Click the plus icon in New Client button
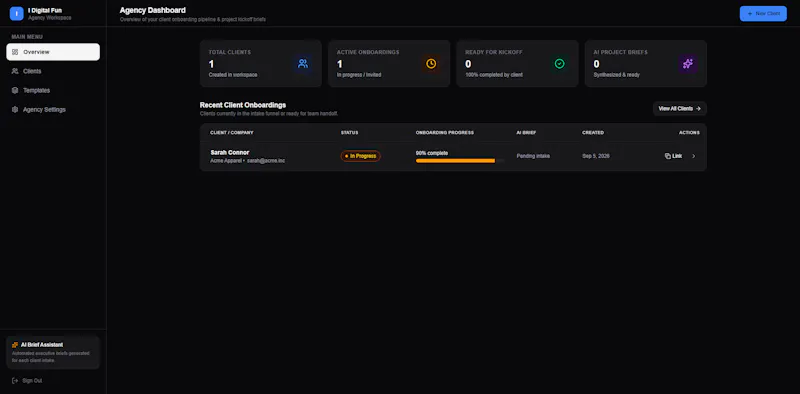 coord(750,14)
